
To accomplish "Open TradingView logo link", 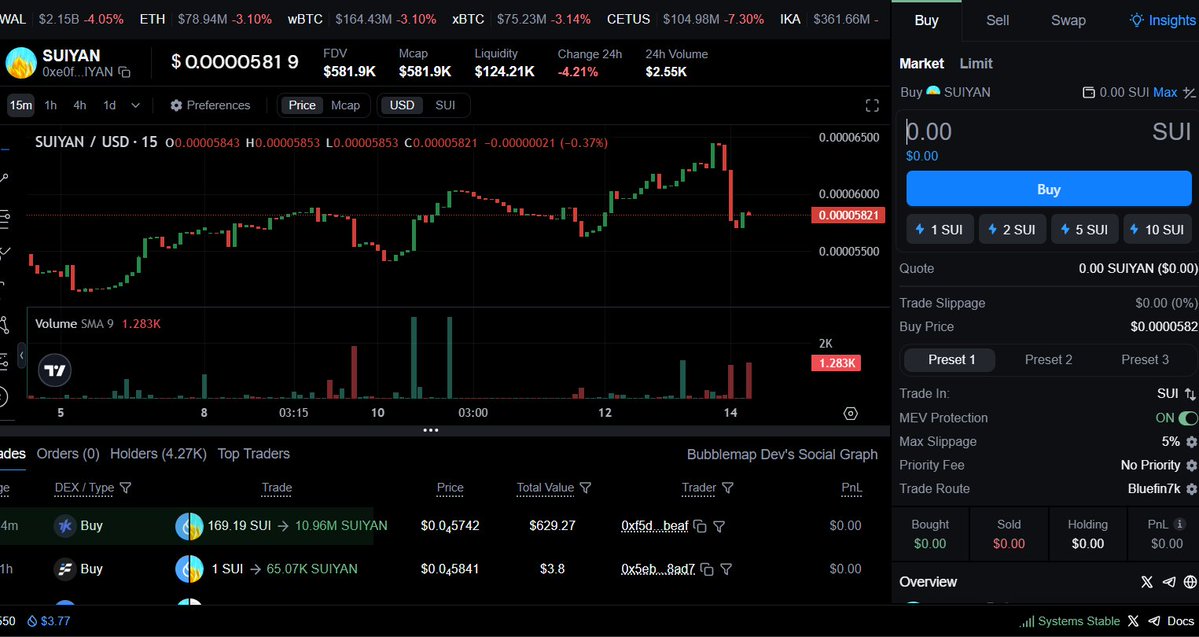I will tap(55, 371).
